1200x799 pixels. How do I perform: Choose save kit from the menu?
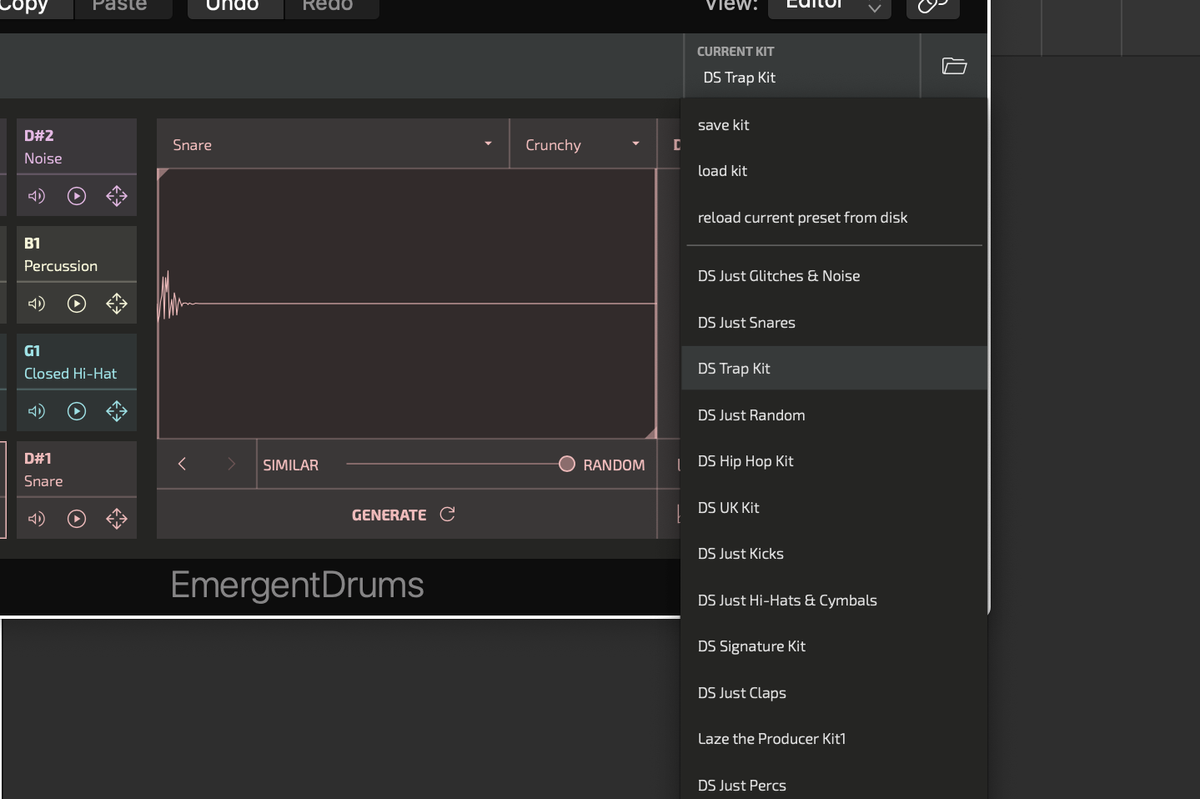723,124
